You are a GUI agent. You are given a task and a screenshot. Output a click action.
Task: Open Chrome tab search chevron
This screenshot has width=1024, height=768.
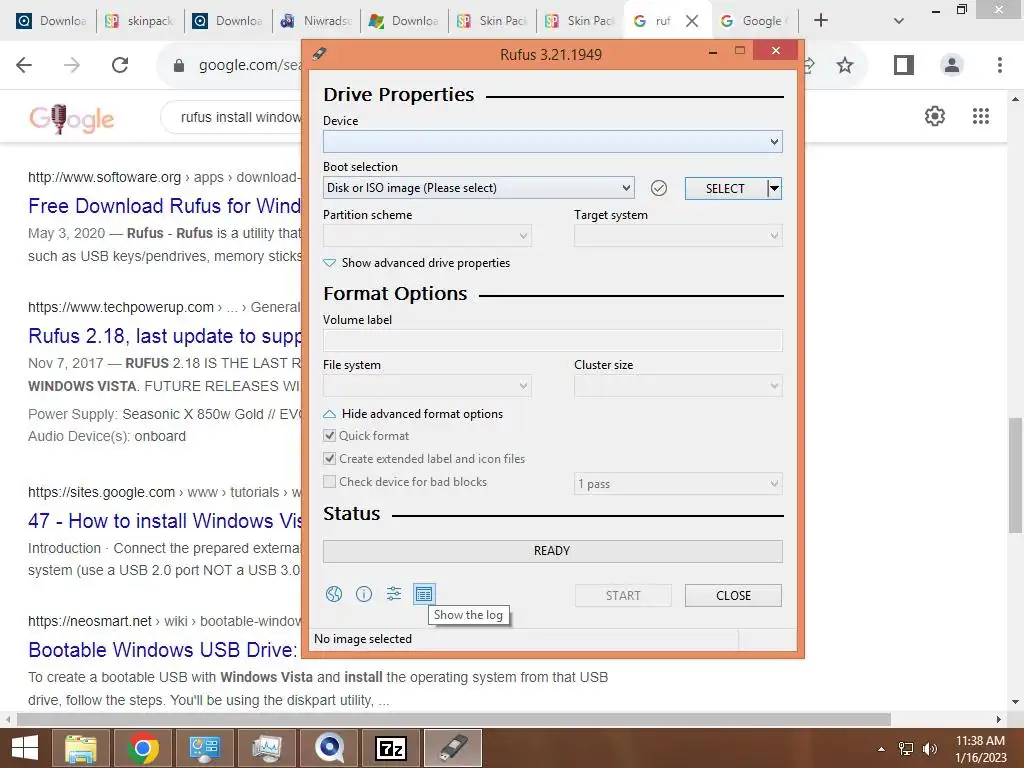(899, 21)
